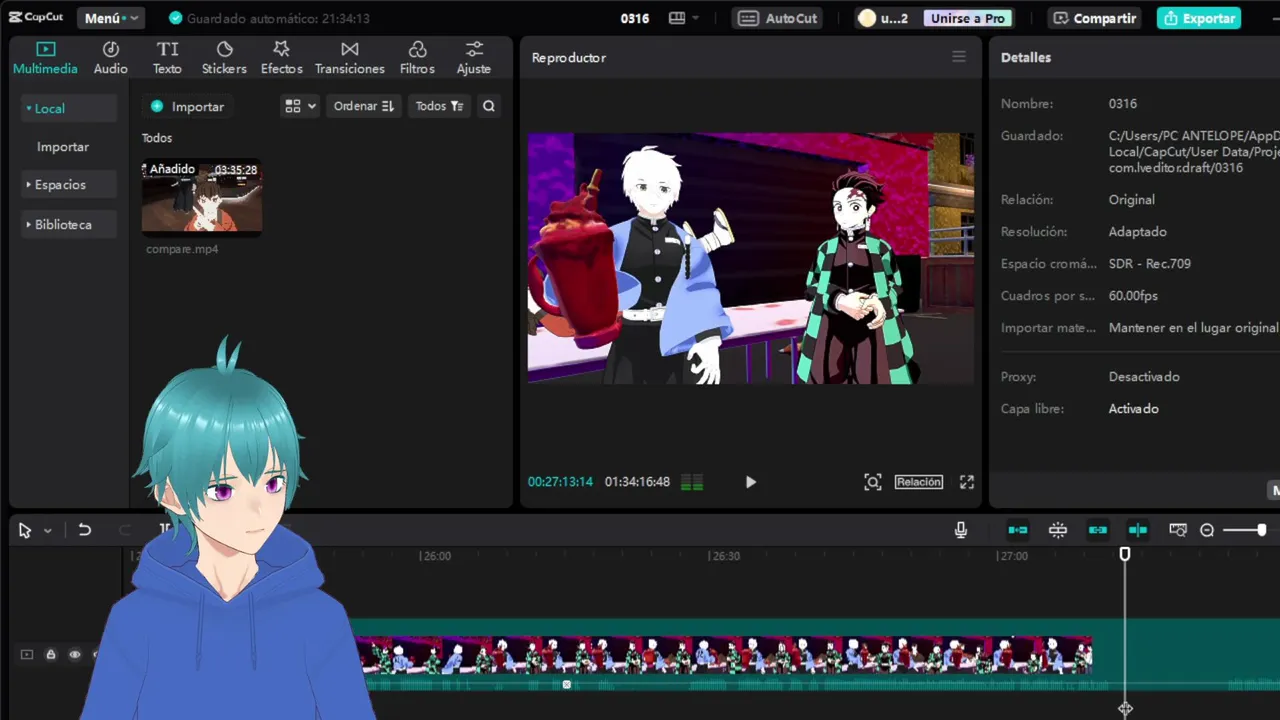Open the Efectos tab
Viewport: 1280px width, 720px height.
click(x=281, y=58)
